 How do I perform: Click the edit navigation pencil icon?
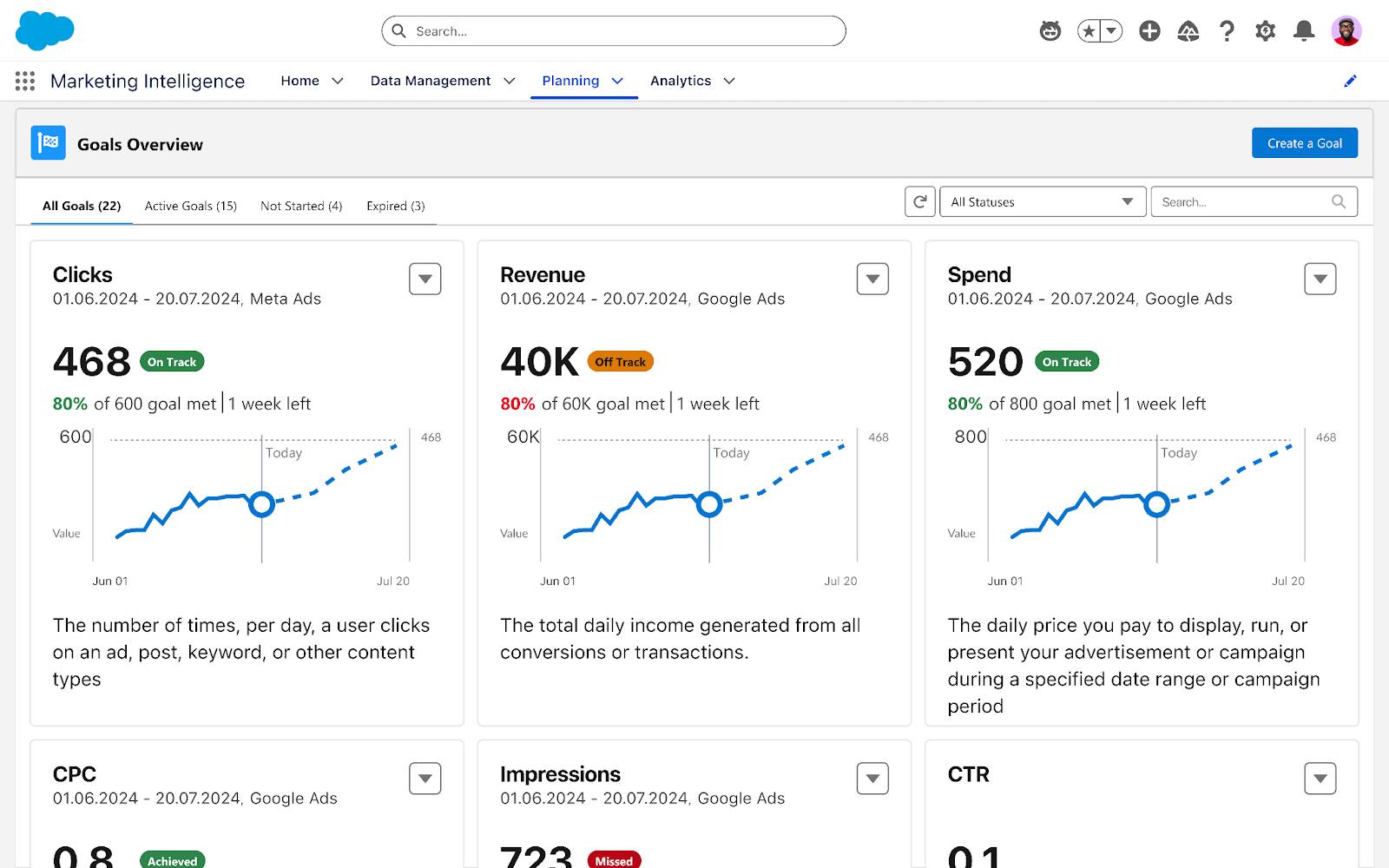point(1350,81)
